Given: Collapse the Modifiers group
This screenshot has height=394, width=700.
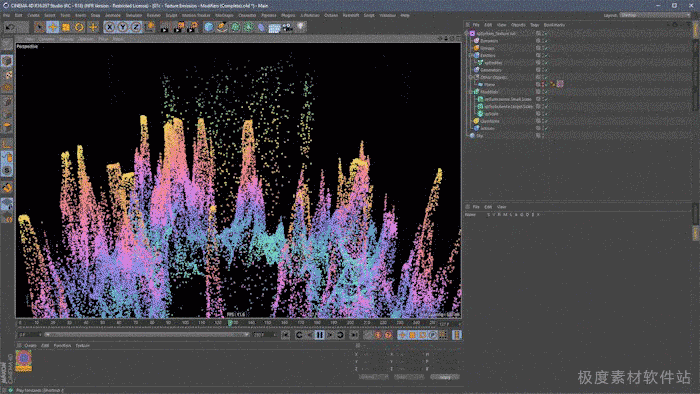Looking at the screenshot, I should [x=471, y=92].
